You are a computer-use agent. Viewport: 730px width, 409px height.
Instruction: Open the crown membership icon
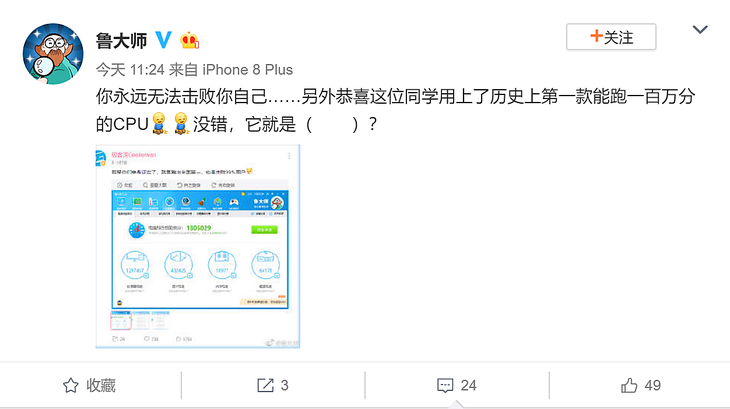190,40
